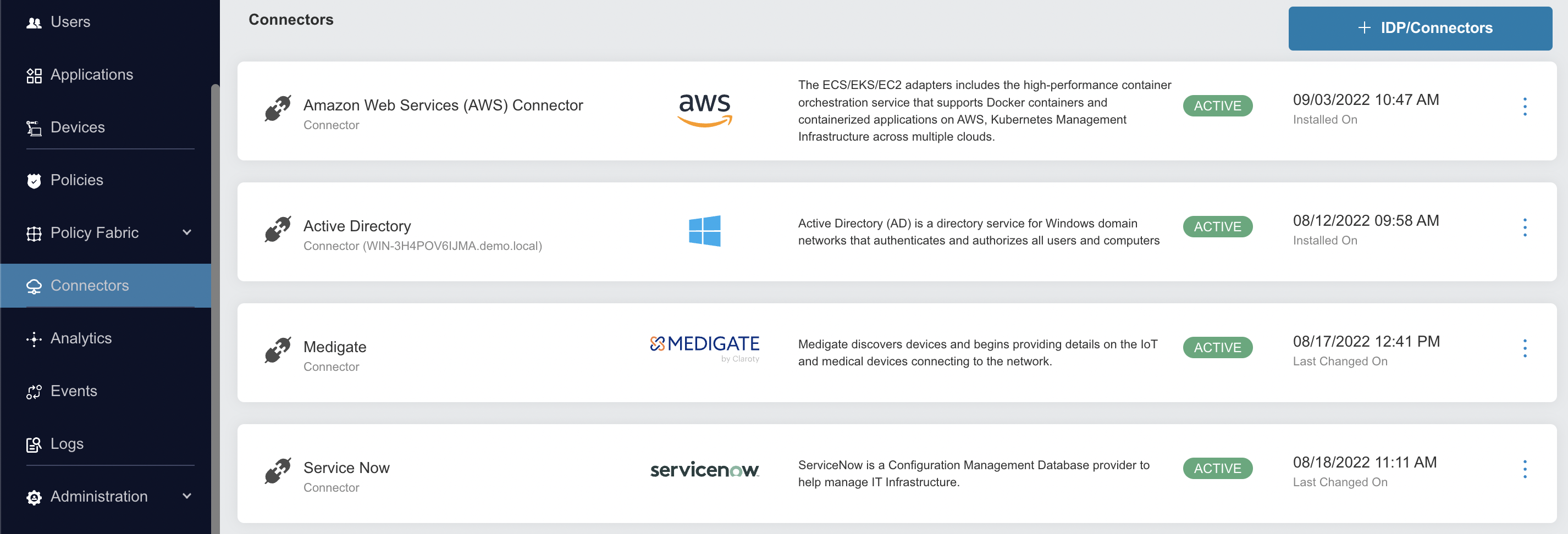Click the plug icon beside AWS Connector

click(278, 109)
